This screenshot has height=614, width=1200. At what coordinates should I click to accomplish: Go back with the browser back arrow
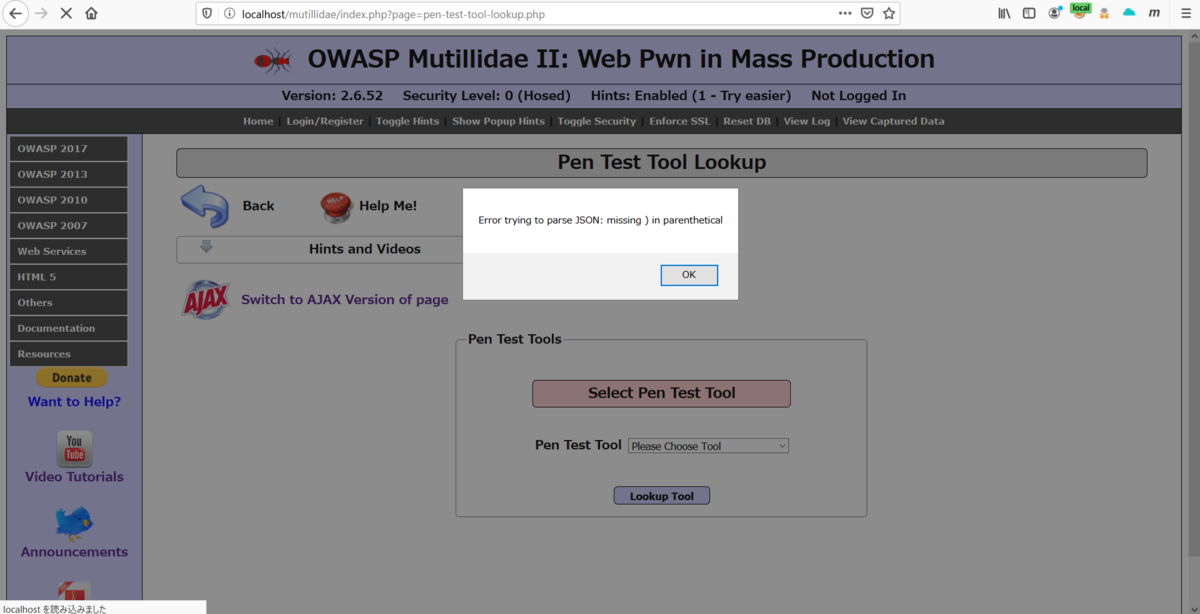tap(16, 14)
